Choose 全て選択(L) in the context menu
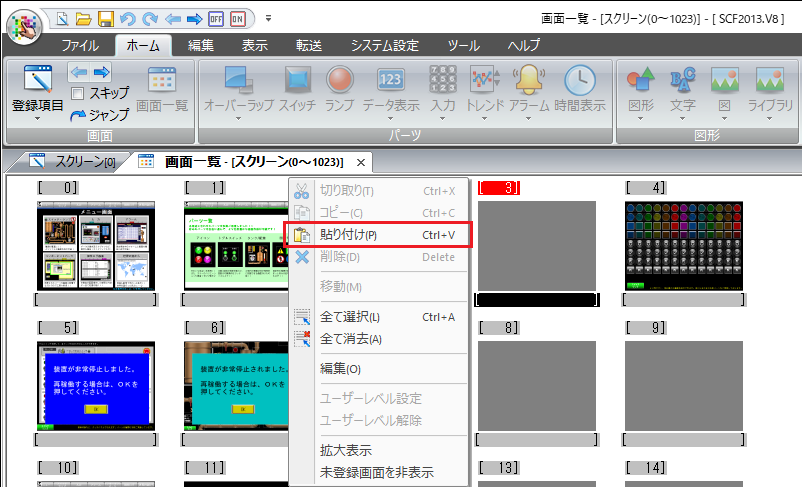802x487 pixels. pos(349,317)
